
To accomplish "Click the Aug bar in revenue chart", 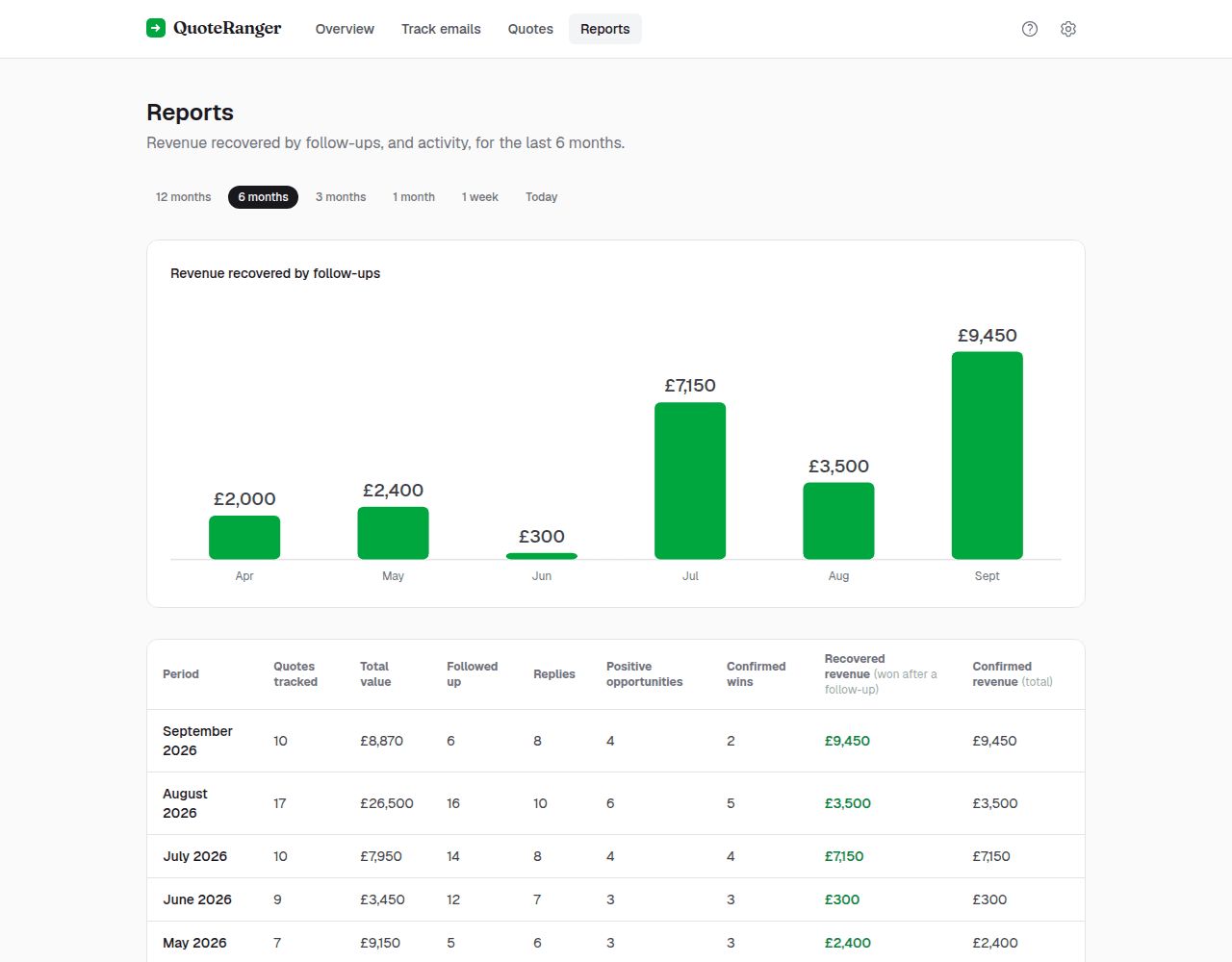I will pyautogui.click(x=838, y=520).
